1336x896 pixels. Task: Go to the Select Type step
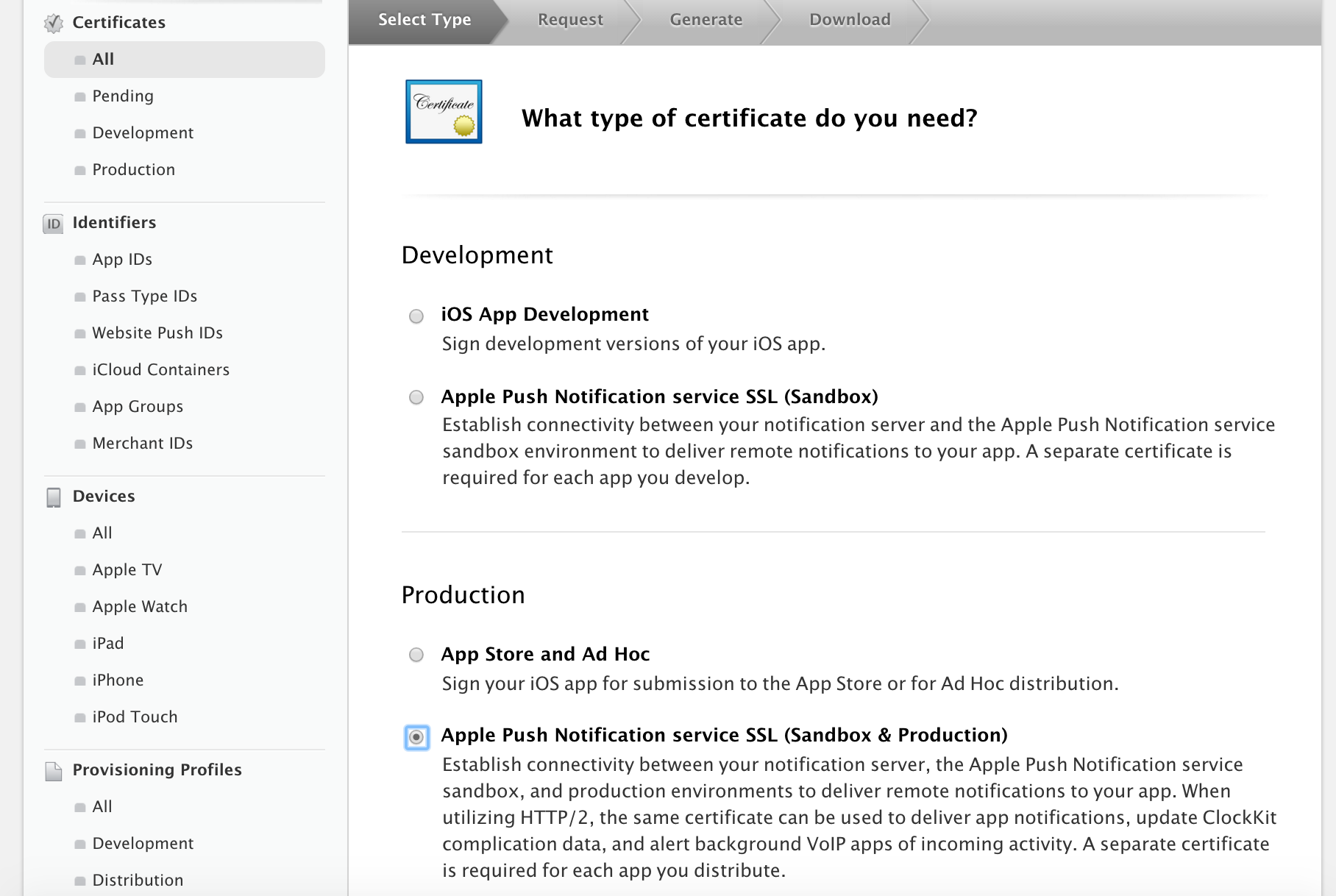click(x=424, y=20)
